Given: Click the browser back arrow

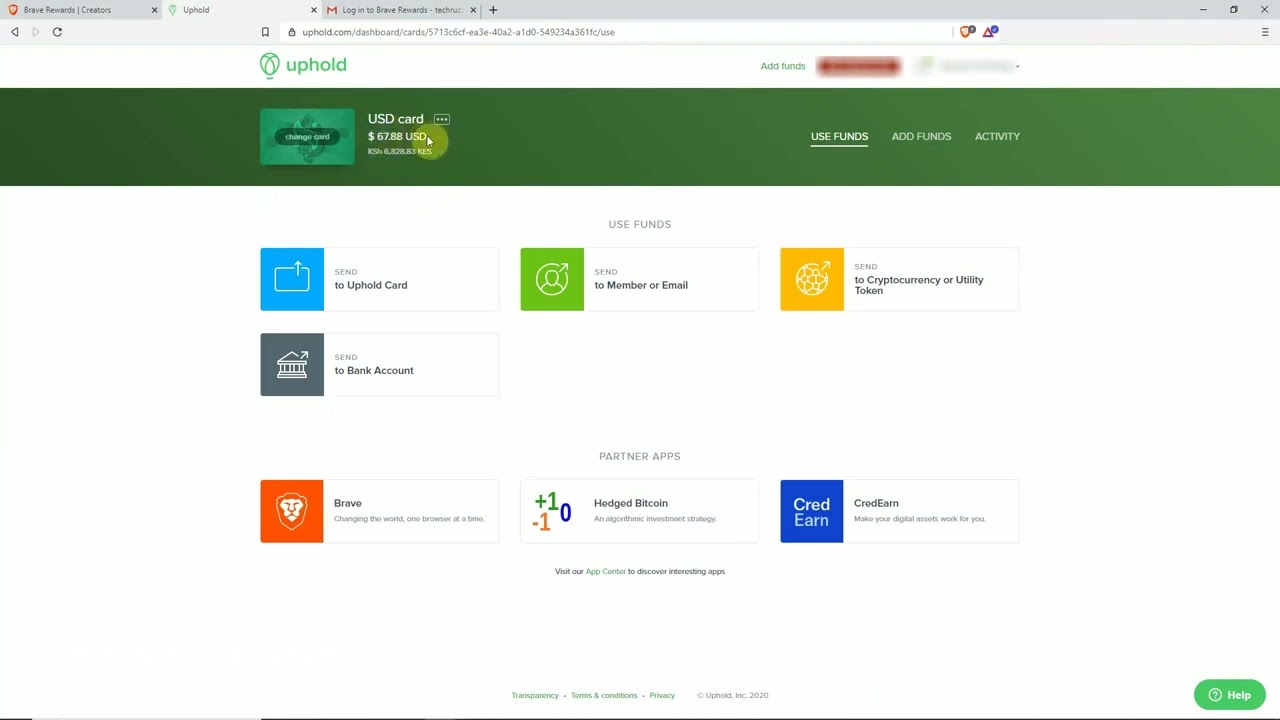Looking at the screenshot, I should [x=15, y=32].
